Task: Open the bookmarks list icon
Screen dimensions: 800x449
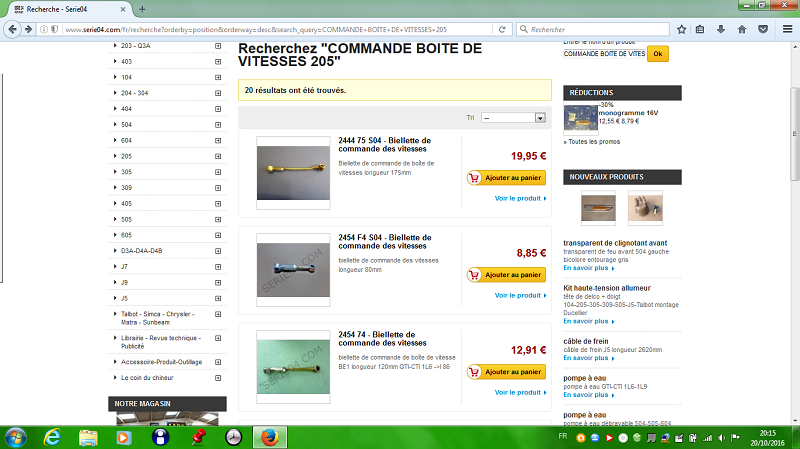Action: pyautogui.click(x=700, y=30)
